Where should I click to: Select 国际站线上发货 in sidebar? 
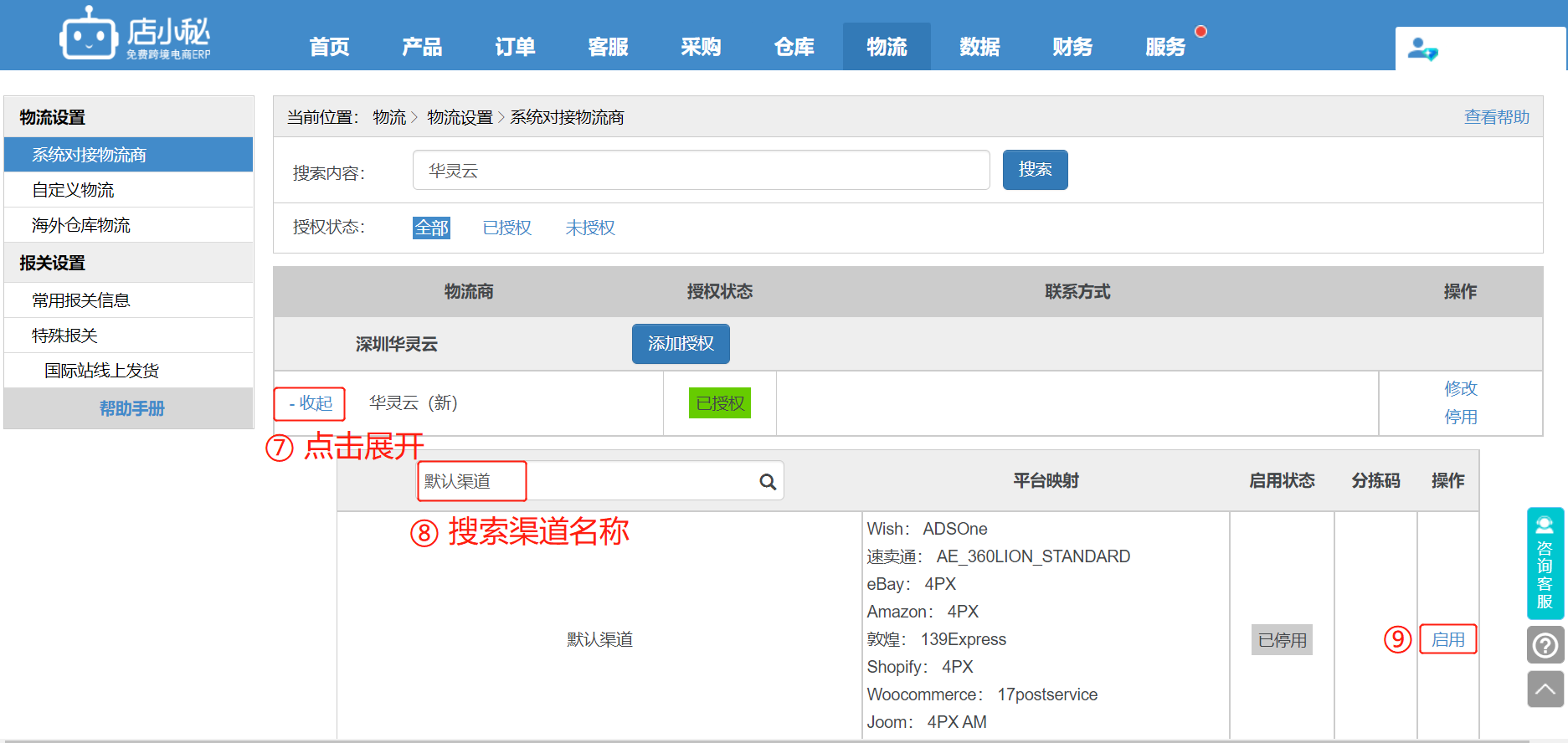[129, 371]
